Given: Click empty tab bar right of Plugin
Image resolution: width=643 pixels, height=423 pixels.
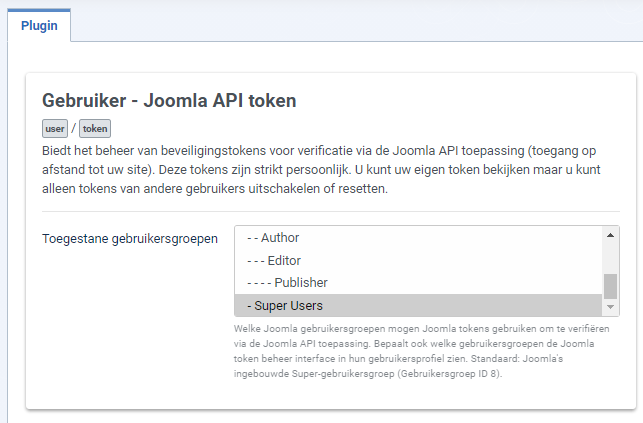Looking at the screenshot, I should (x=356, y=25).
